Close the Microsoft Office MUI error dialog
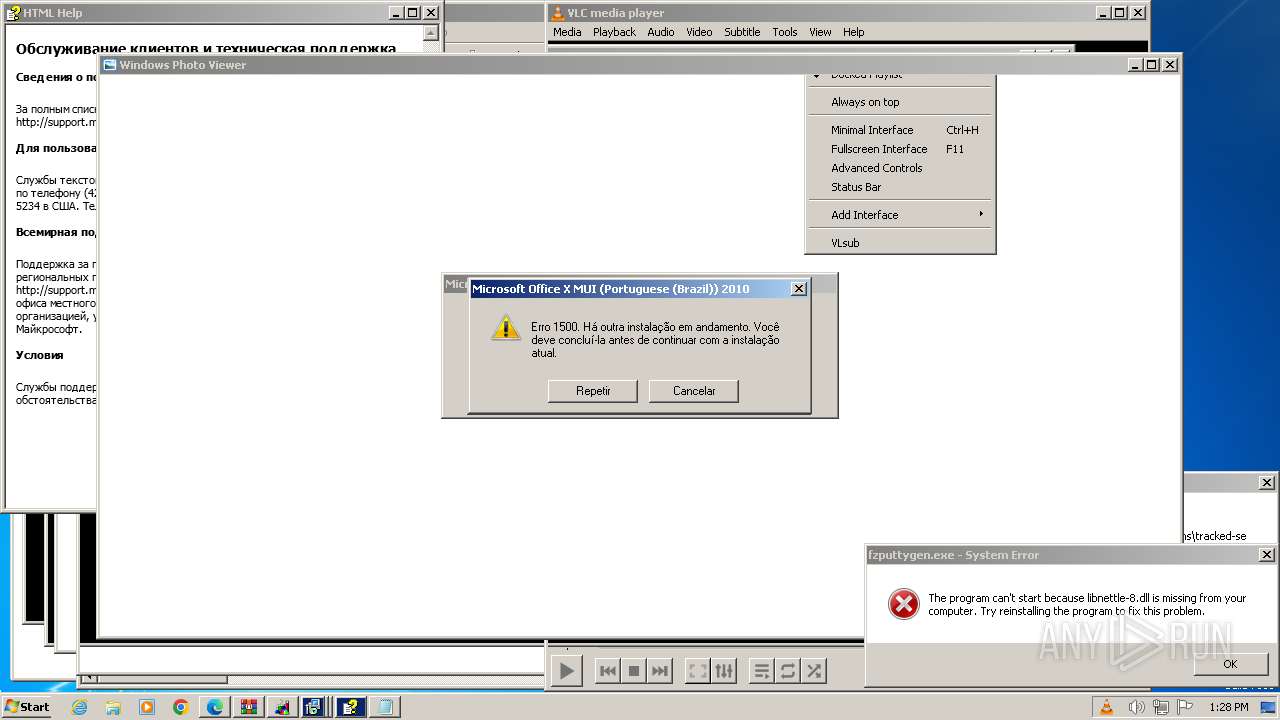Viewport: 1280px width, 720px height. 798,289
